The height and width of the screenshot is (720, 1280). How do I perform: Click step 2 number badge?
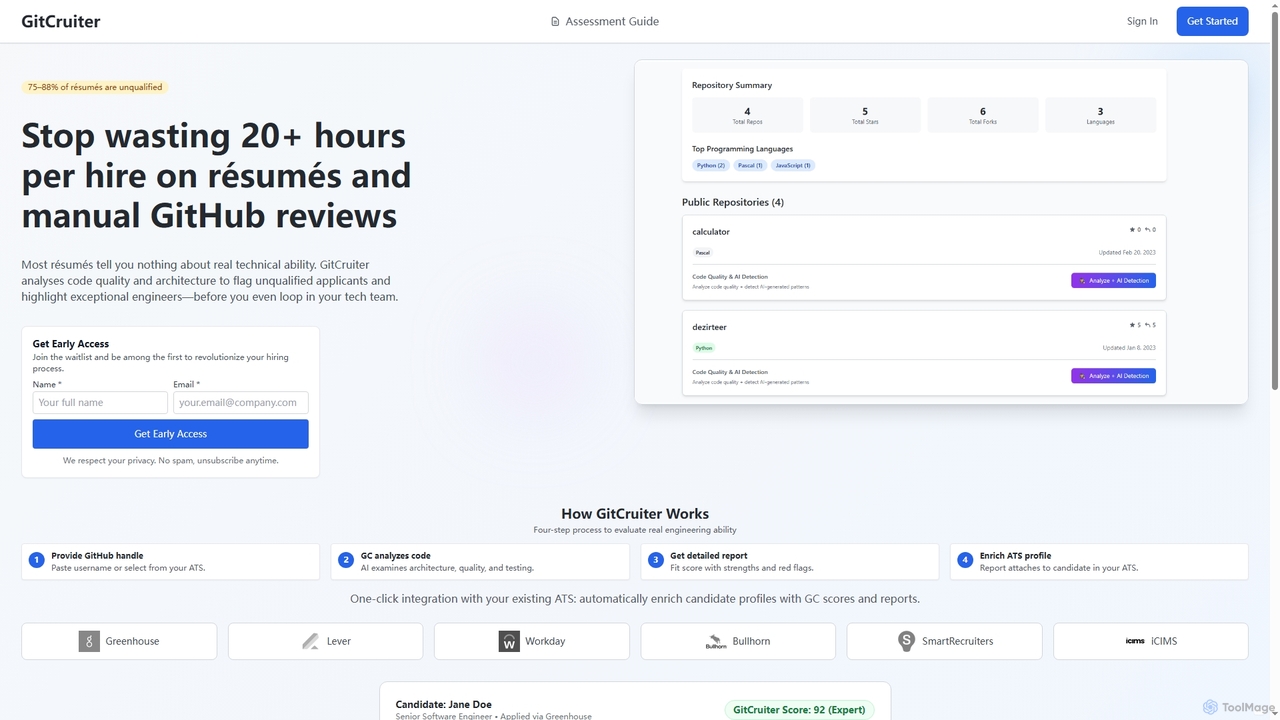[346, 560]
